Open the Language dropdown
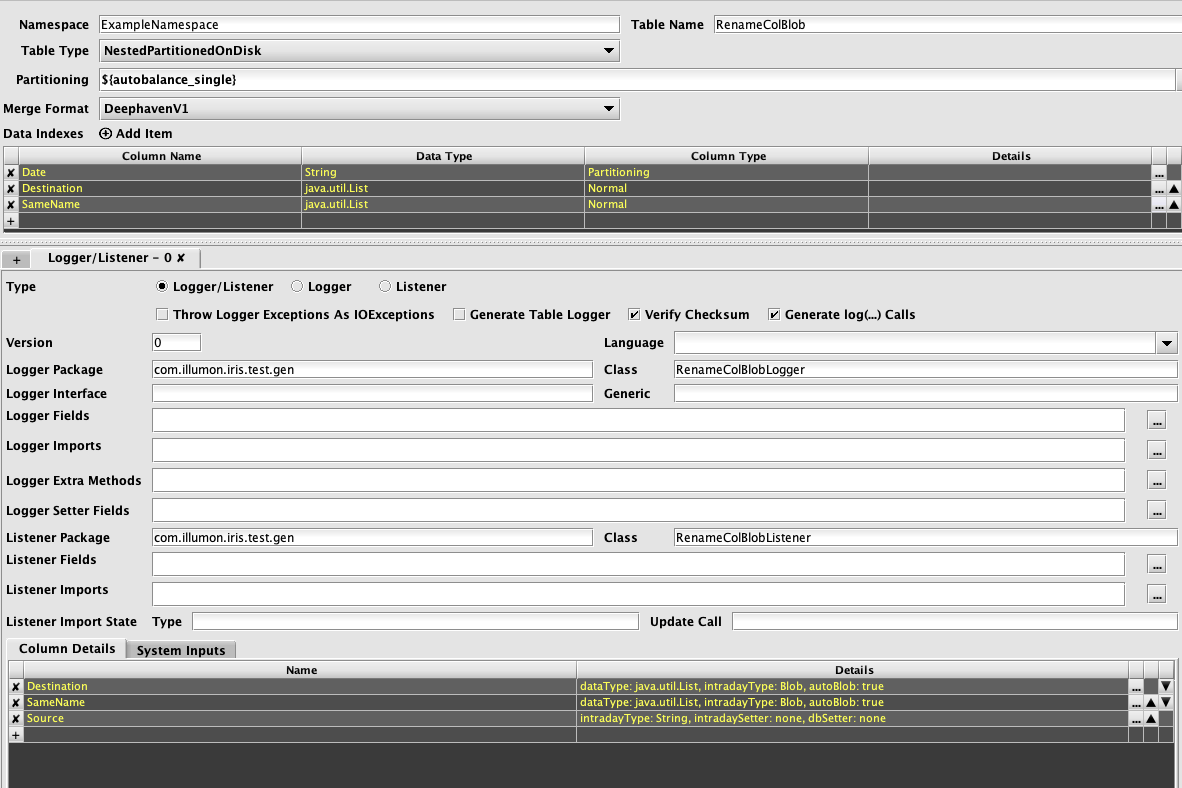Viewport: 1182px width, 788px height. pos(1166,343)
